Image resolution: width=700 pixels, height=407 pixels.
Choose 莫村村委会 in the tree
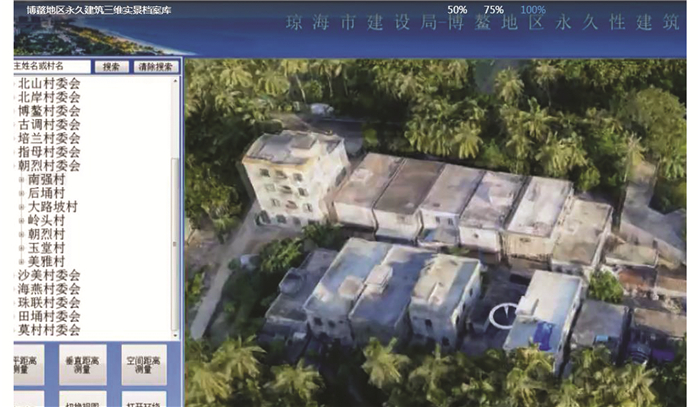[49, 329]
